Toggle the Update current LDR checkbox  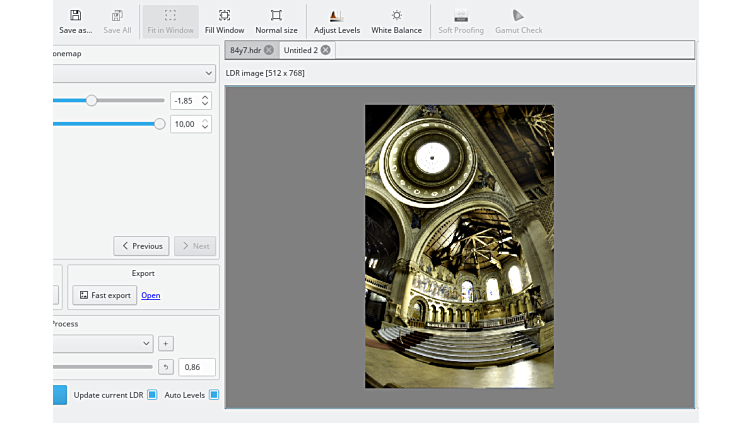coord(152,395)
